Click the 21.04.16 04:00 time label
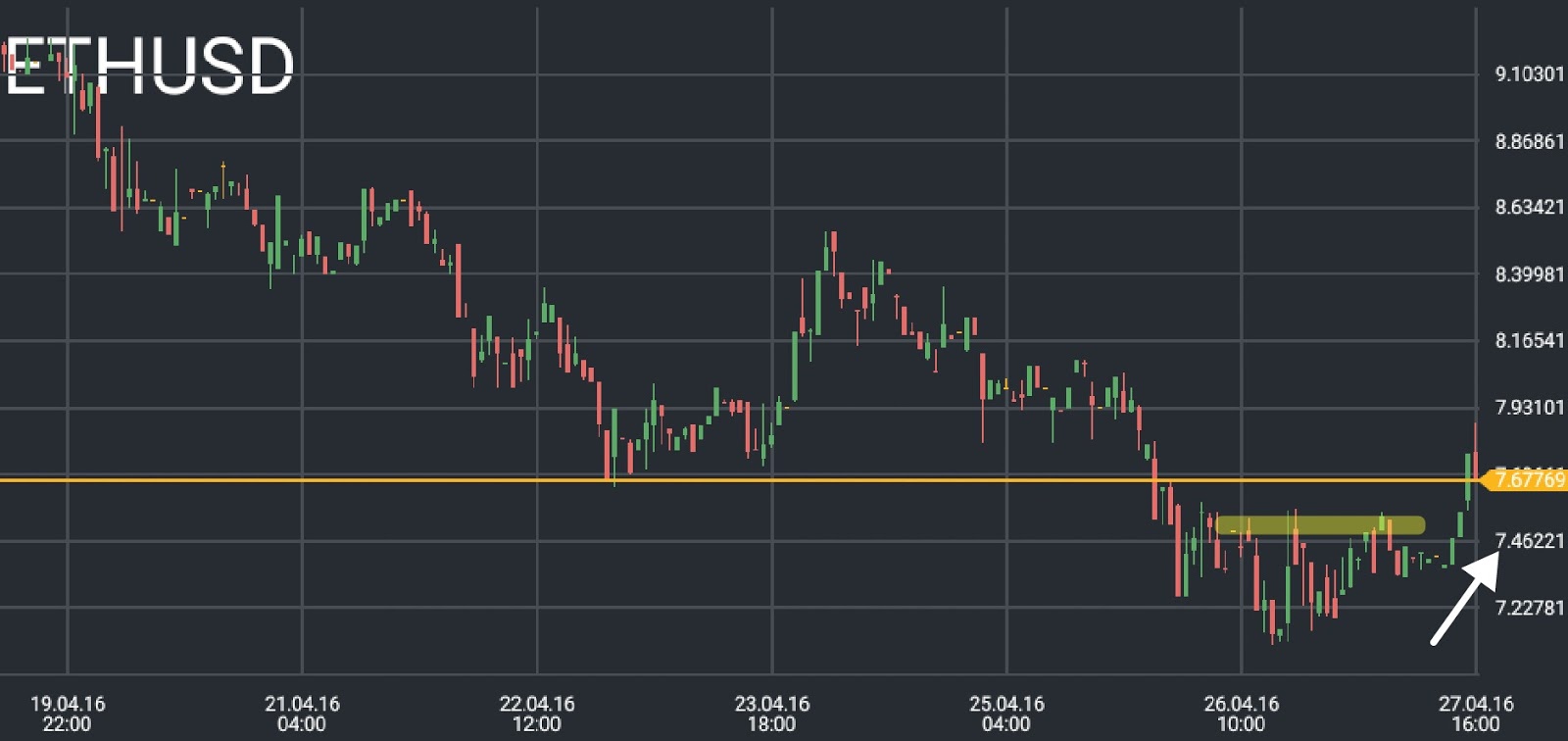This screenshot has height=741, width=1568. pos(302,714)
